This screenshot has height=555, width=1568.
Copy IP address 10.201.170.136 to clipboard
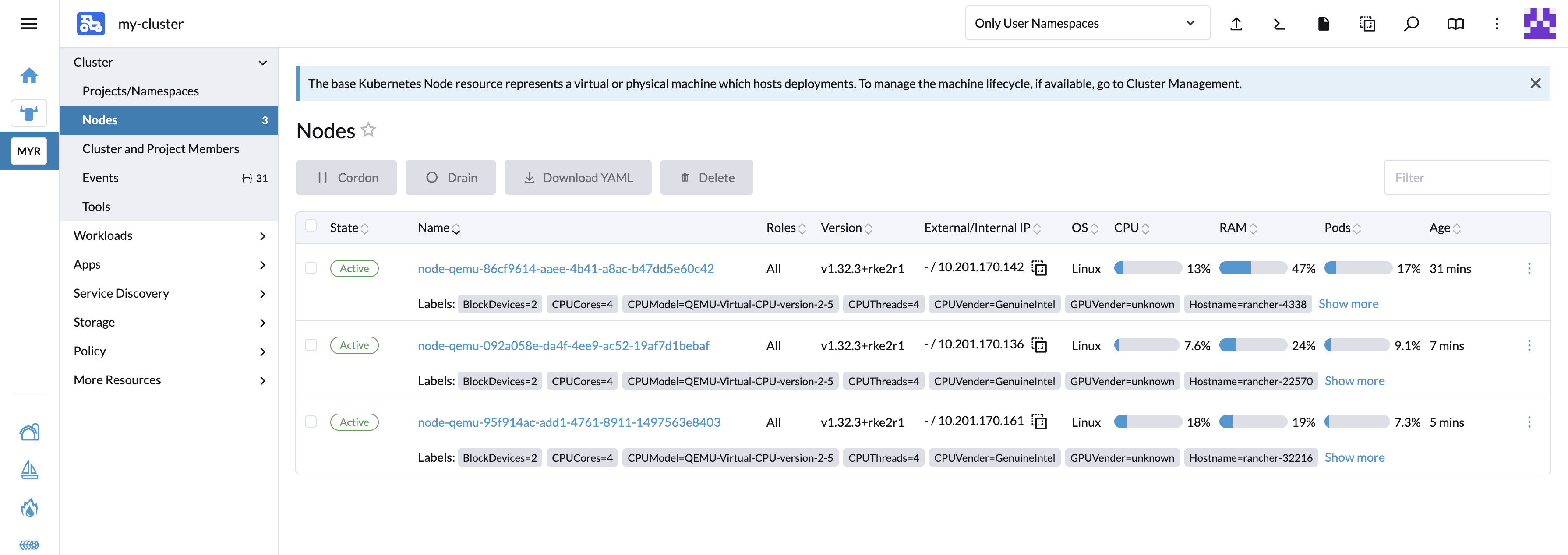point(1039,345)
